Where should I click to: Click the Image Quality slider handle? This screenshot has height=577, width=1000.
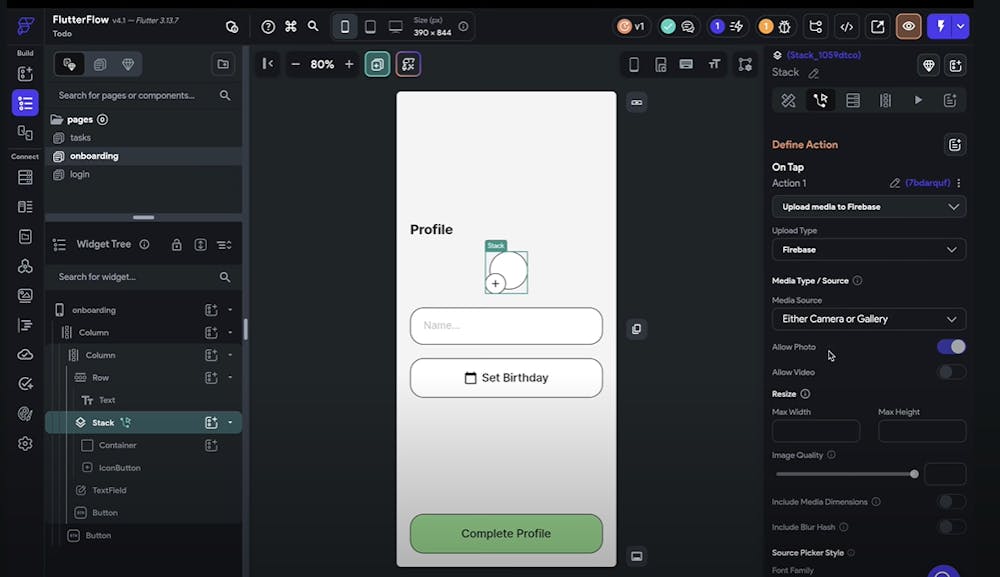click(x=914, y=474)
